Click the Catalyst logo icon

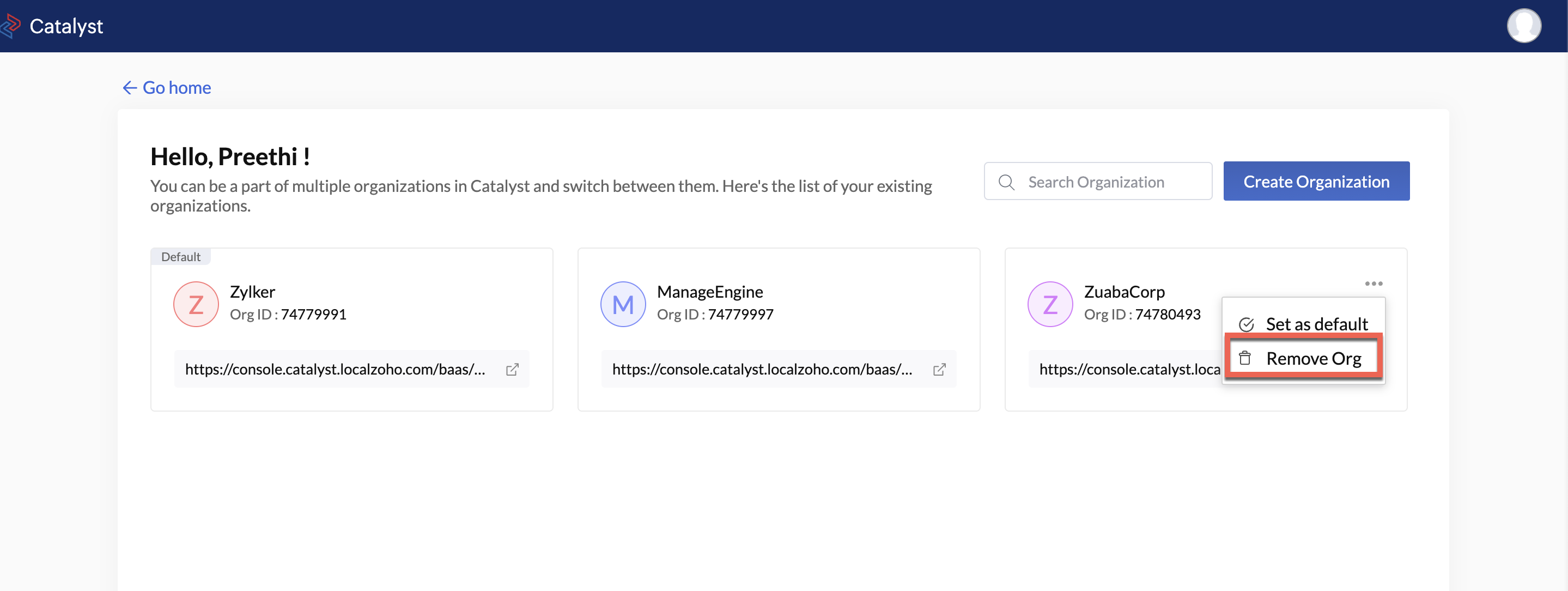[x=11, y=26]
